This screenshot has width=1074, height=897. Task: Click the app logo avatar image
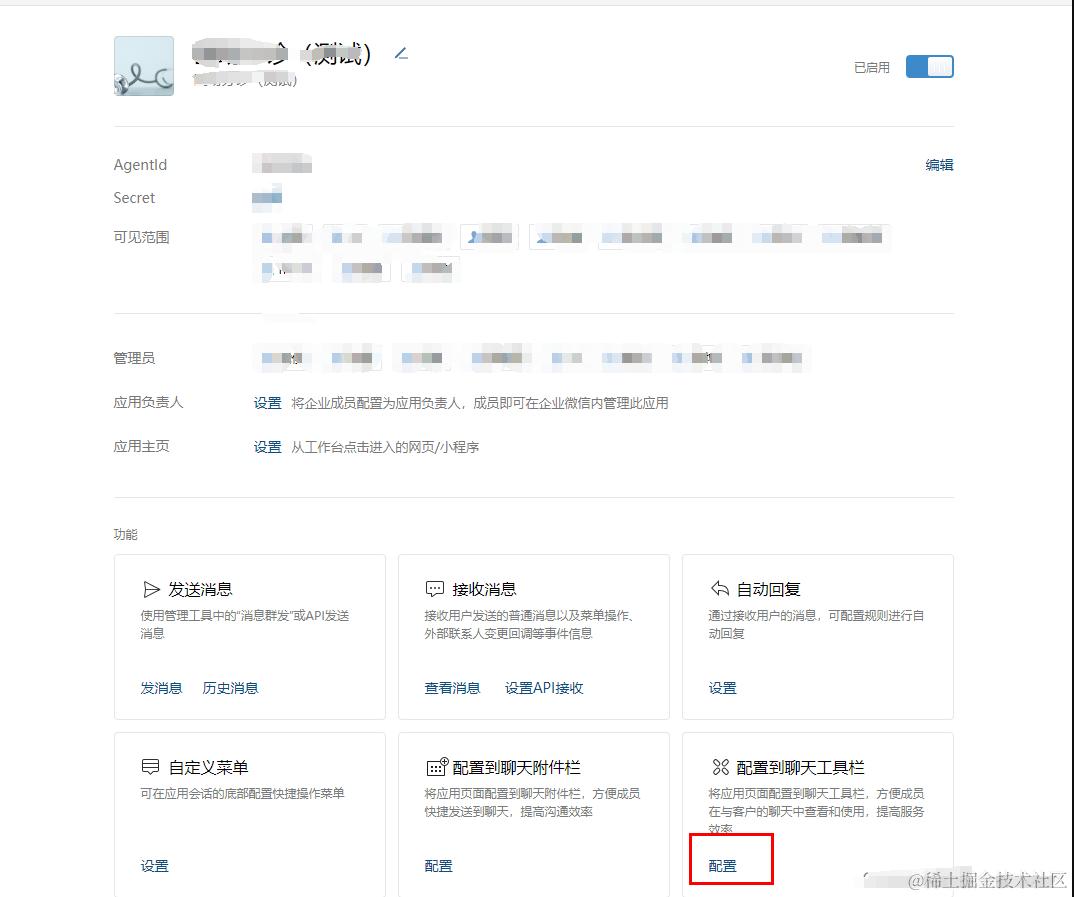point(144,66)
